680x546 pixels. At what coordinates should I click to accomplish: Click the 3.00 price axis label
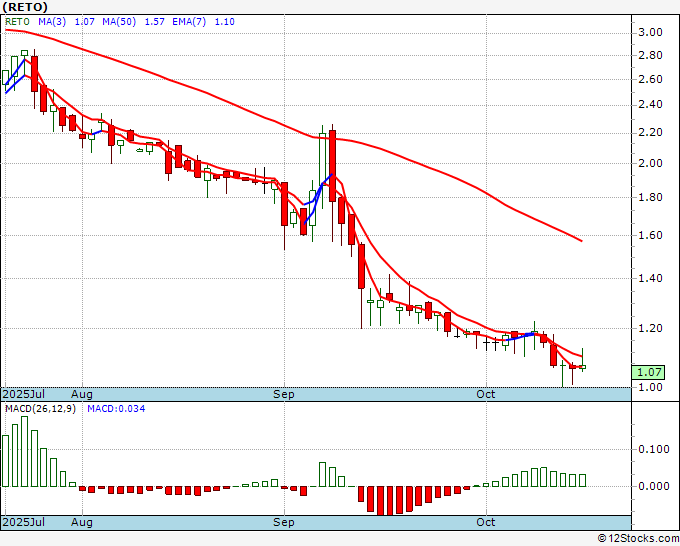point(650,33)
